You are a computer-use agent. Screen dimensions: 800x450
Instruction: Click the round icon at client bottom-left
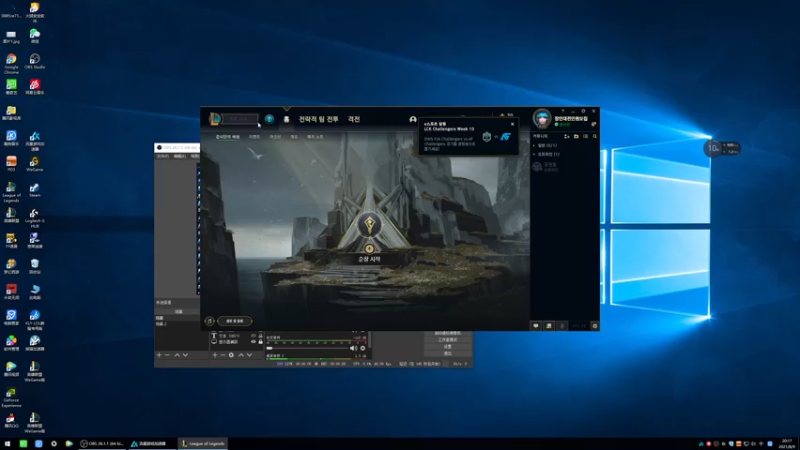click(x=209, y=321)
